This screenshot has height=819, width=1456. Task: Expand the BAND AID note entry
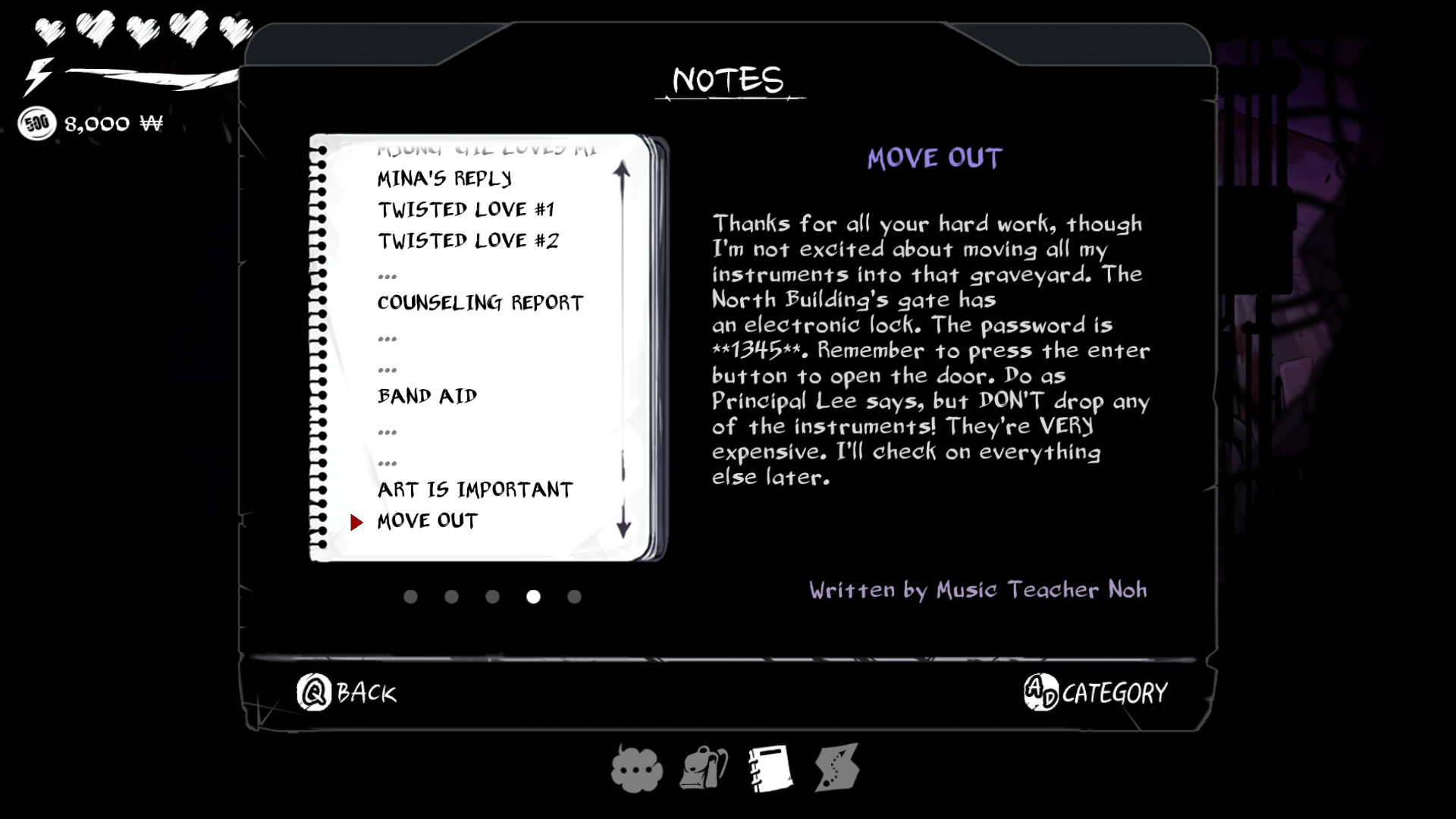pyautogui.click(x=428, y=396)
